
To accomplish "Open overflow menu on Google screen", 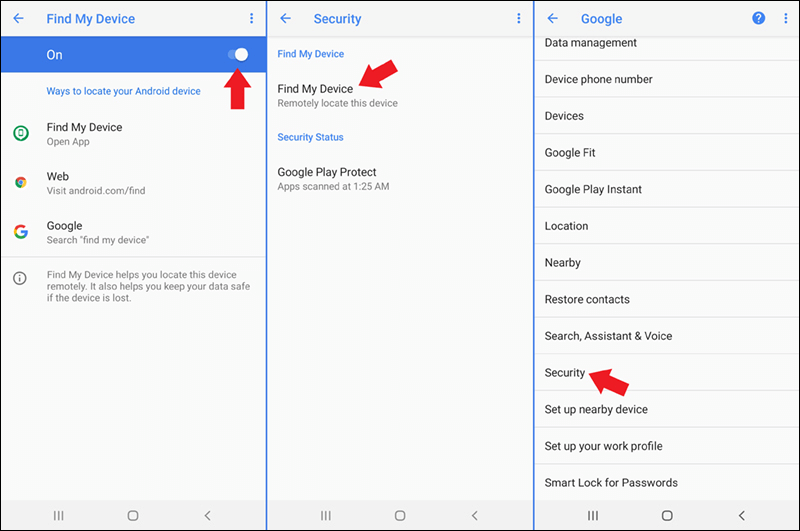I will point(785,18).
